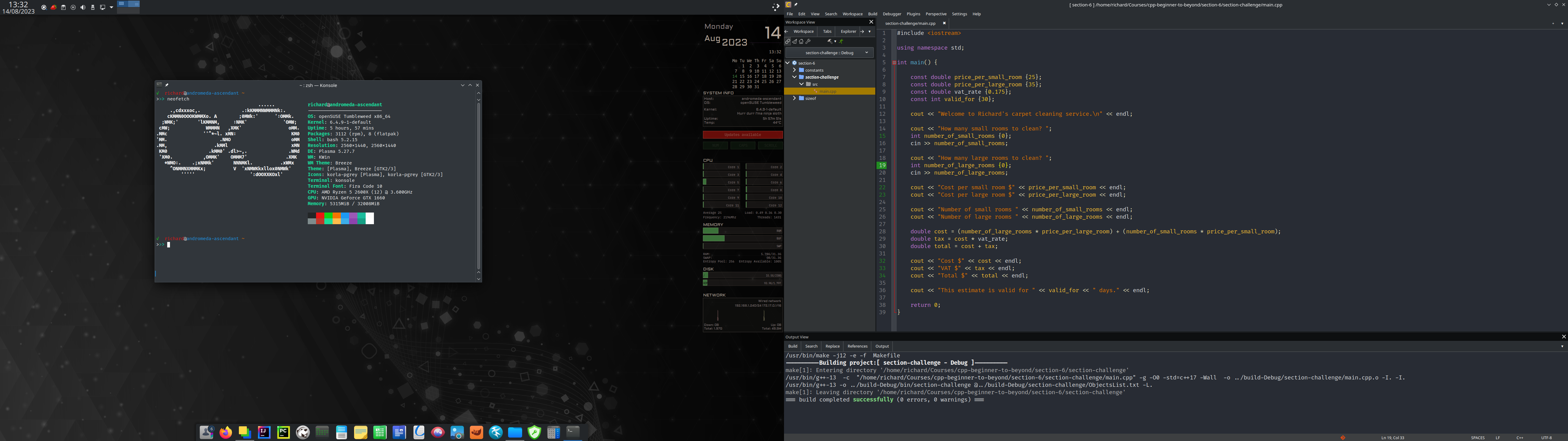Open the Plugins menu
Image resolution: width=1568 pixels, height=441 pixels.
(x=913, y=14)
